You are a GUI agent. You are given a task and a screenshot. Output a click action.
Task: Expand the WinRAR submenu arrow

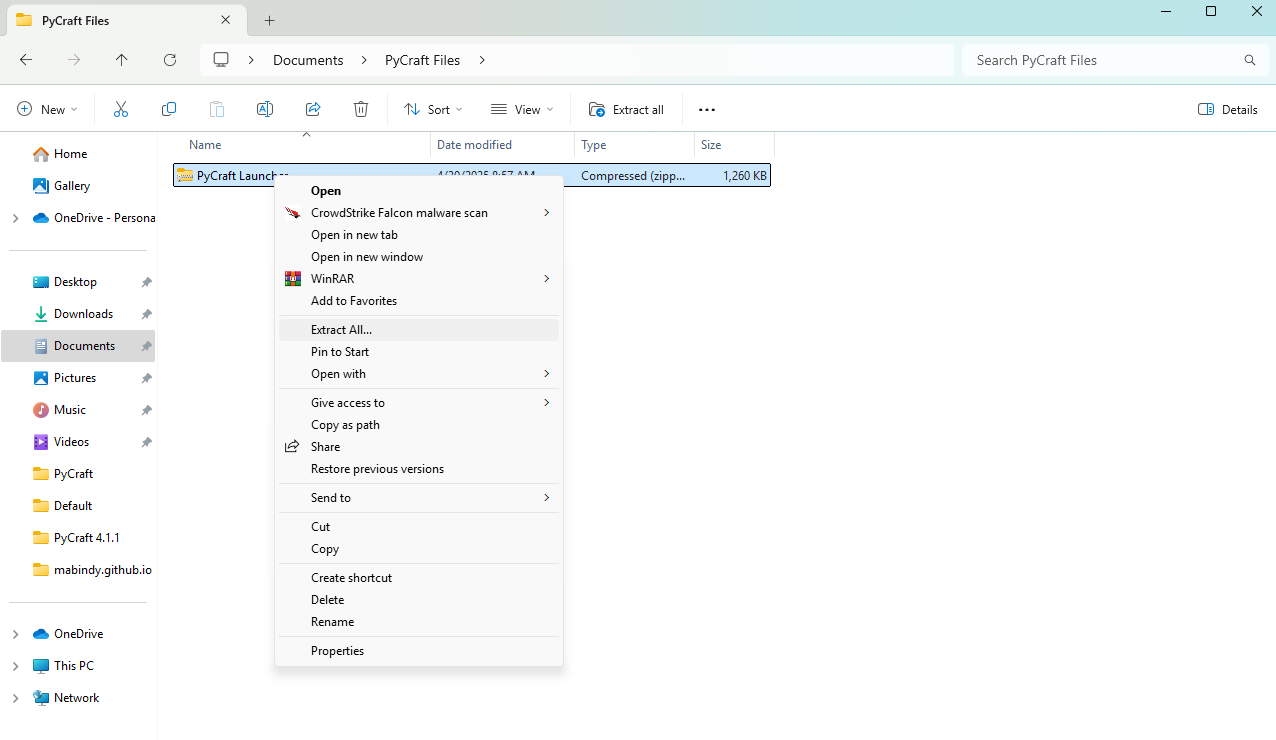click(x=547, y=279)
